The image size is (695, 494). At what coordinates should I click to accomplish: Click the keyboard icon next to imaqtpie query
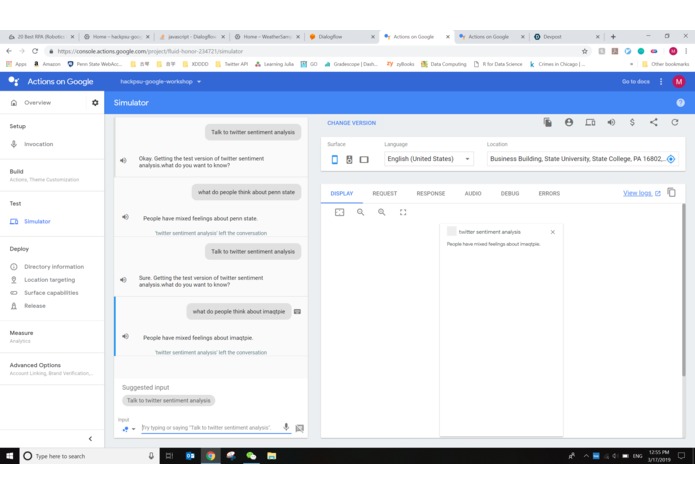pyautogui.click(x=297, y=311)
